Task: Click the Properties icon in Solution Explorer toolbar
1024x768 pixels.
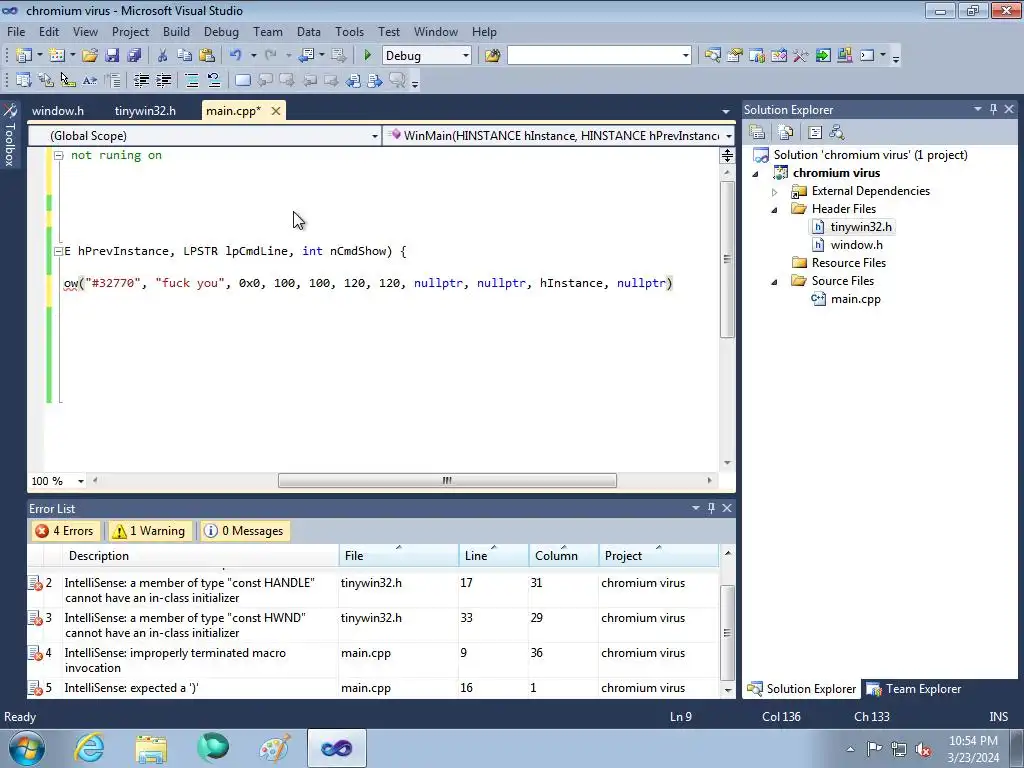Action: point(757,133)
